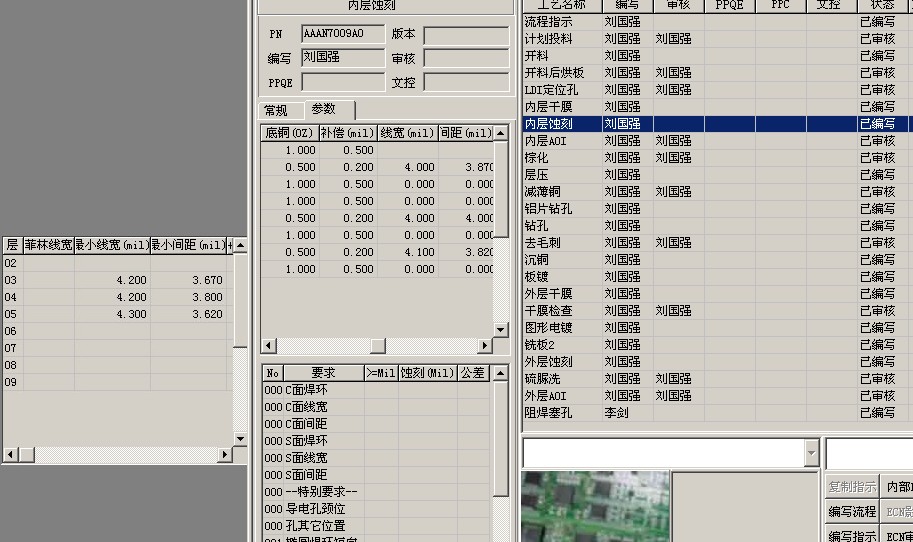This screenshot has height=542, width=913.
Task: Click the empty 版本 input field
Action: click(466, 35)
